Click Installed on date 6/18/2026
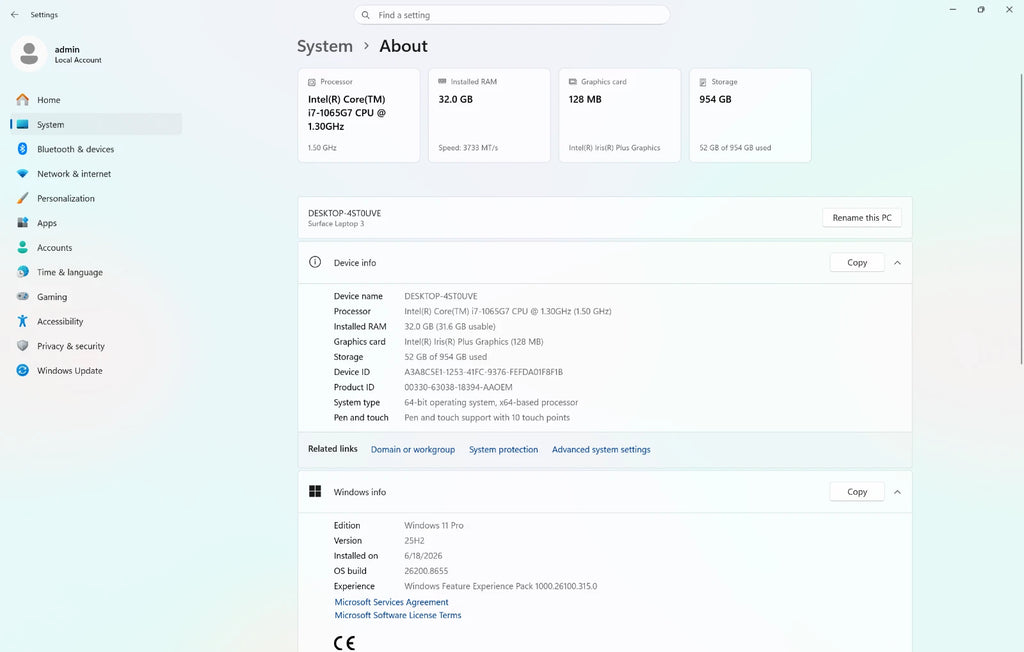 click(x=423, y=555)
